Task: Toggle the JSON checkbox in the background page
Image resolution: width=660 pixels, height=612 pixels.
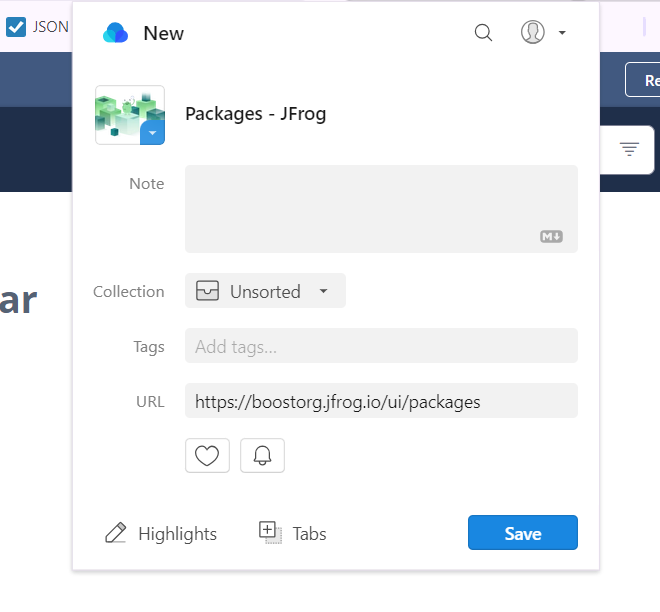Action: coord(16,27)
